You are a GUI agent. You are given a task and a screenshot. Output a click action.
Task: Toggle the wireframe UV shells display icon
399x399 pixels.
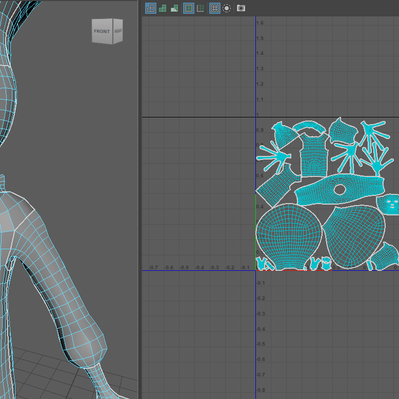151,8
